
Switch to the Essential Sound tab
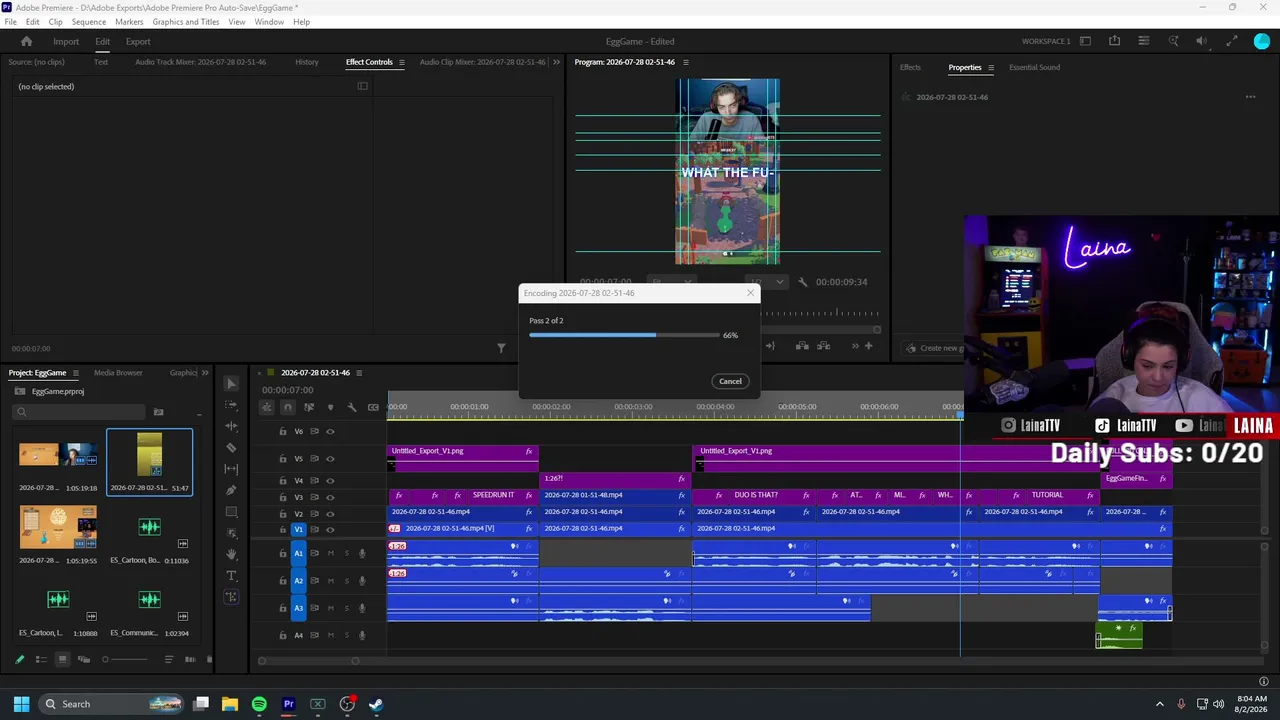point(1034,67)
